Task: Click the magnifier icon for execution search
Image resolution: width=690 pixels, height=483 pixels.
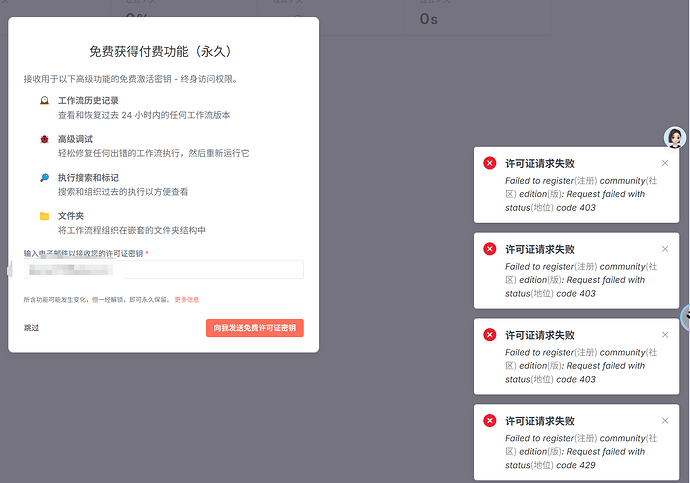Action: [x=44, y=178]
